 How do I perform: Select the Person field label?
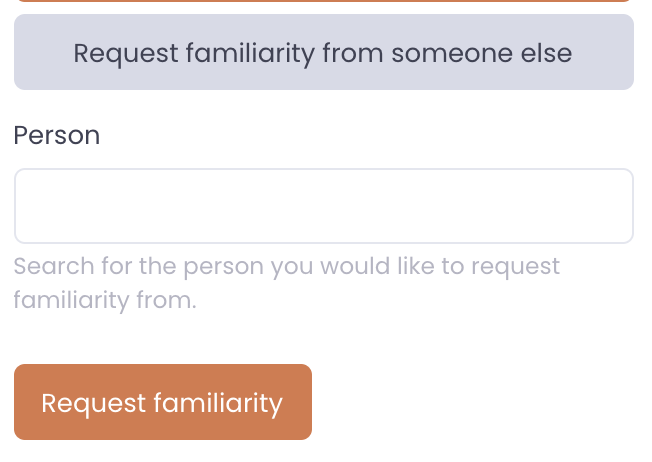57,136
